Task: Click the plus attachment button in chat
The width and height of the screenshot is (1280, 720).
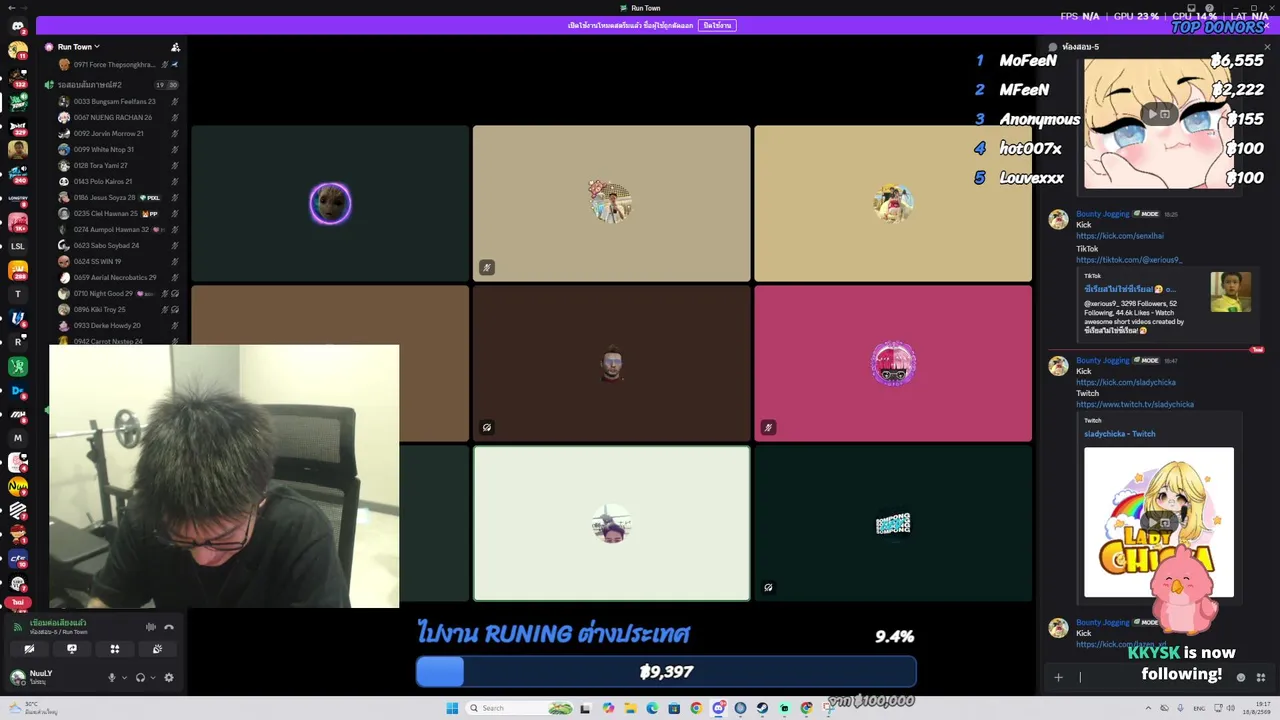Action: [x=1058, y=677]
